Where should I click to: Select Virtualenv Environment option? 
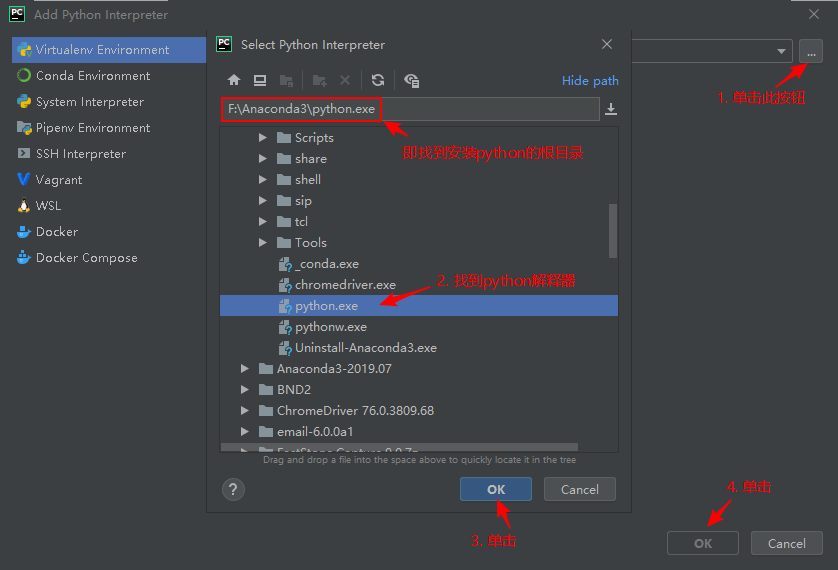[x=109, y=50]
